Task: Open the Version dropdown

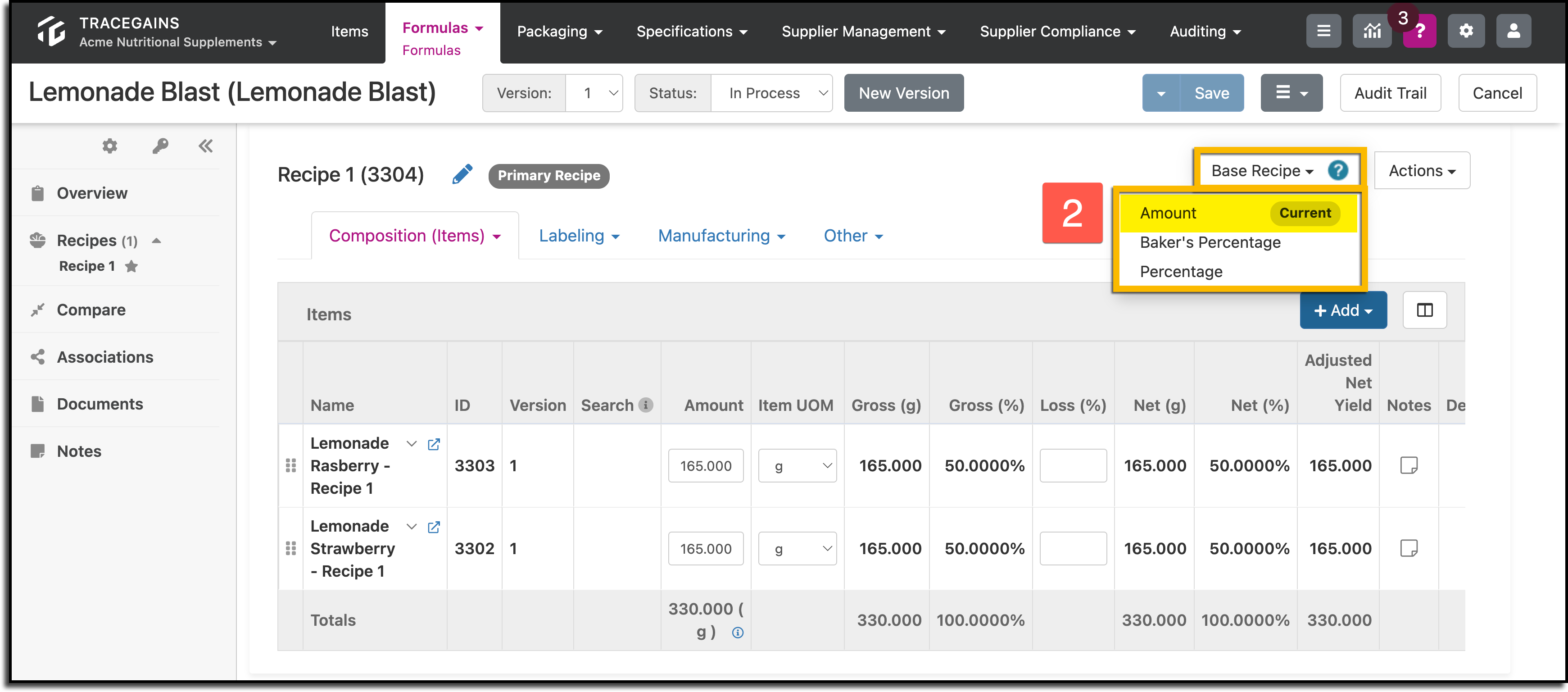Action: coord(594,93)
